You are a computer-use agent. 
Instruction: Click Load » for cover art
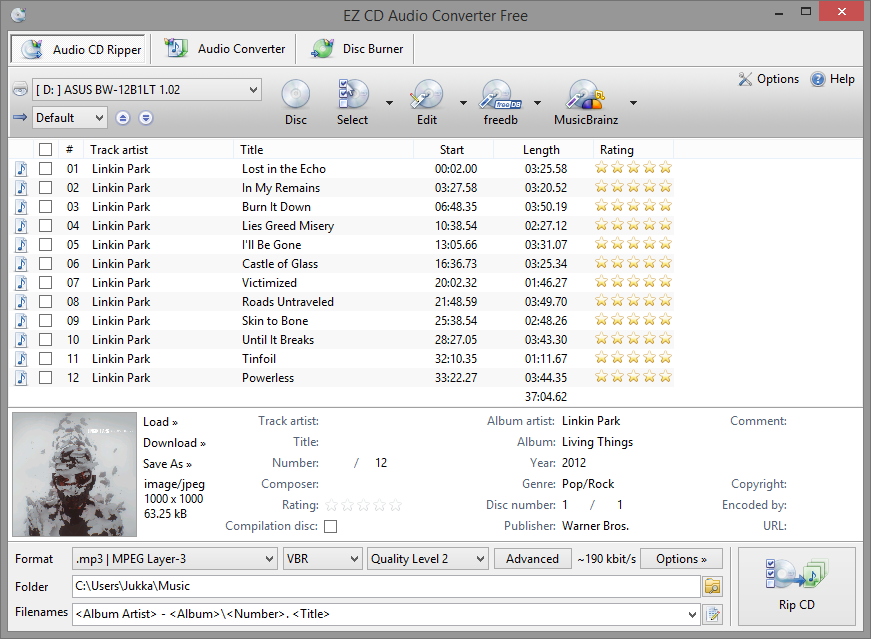point(161,422)
